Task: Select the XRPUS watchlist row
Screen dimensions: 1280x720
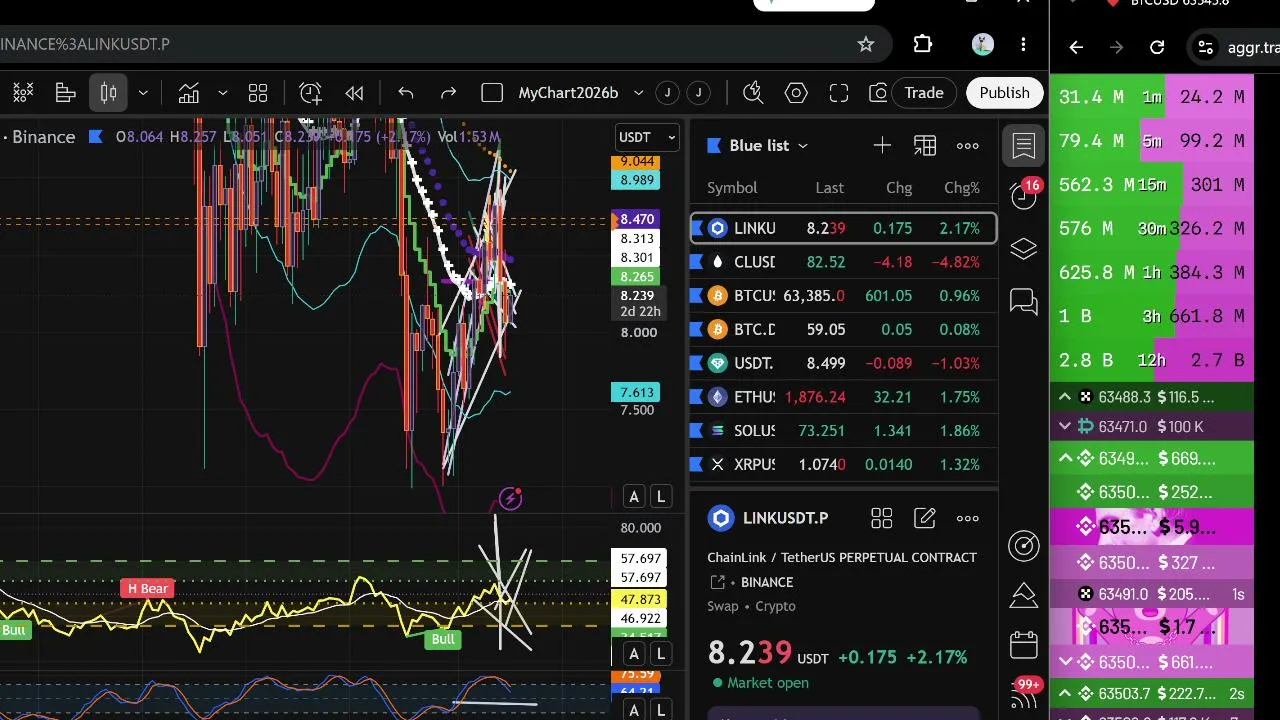Action: (x=843, y=464)
